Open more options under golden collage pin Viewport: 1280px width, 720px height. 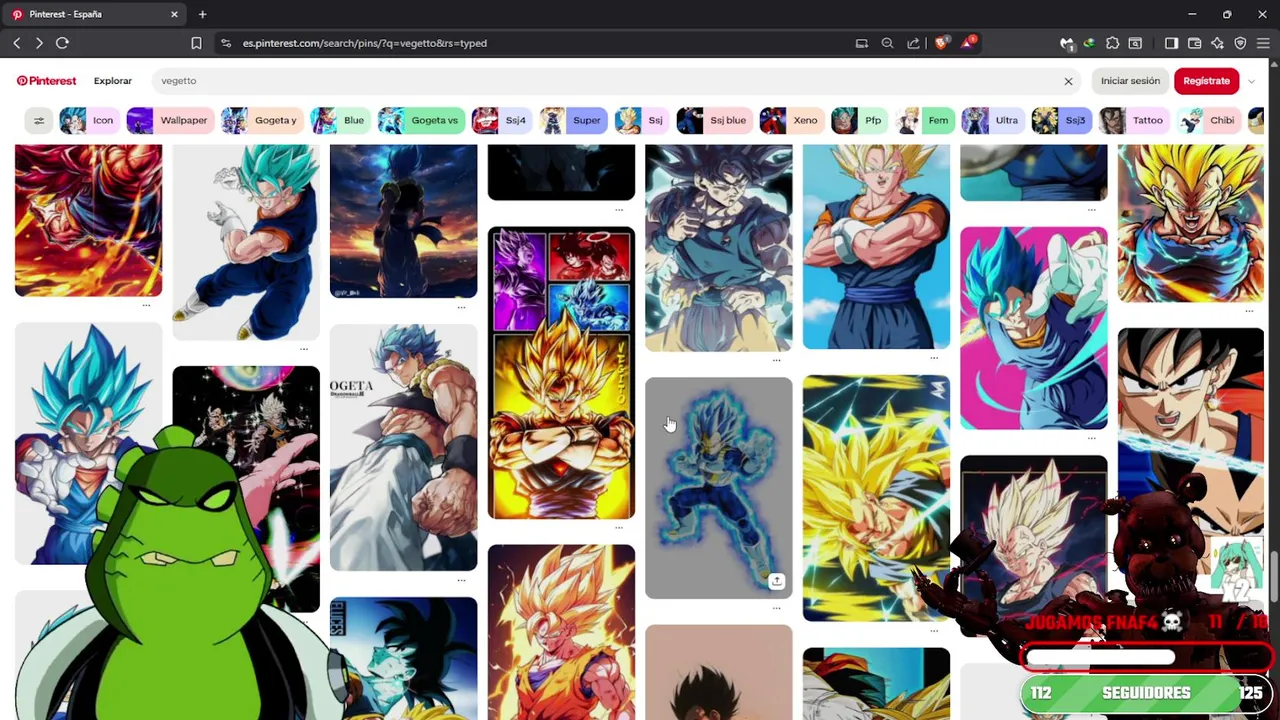coord(619,528)
